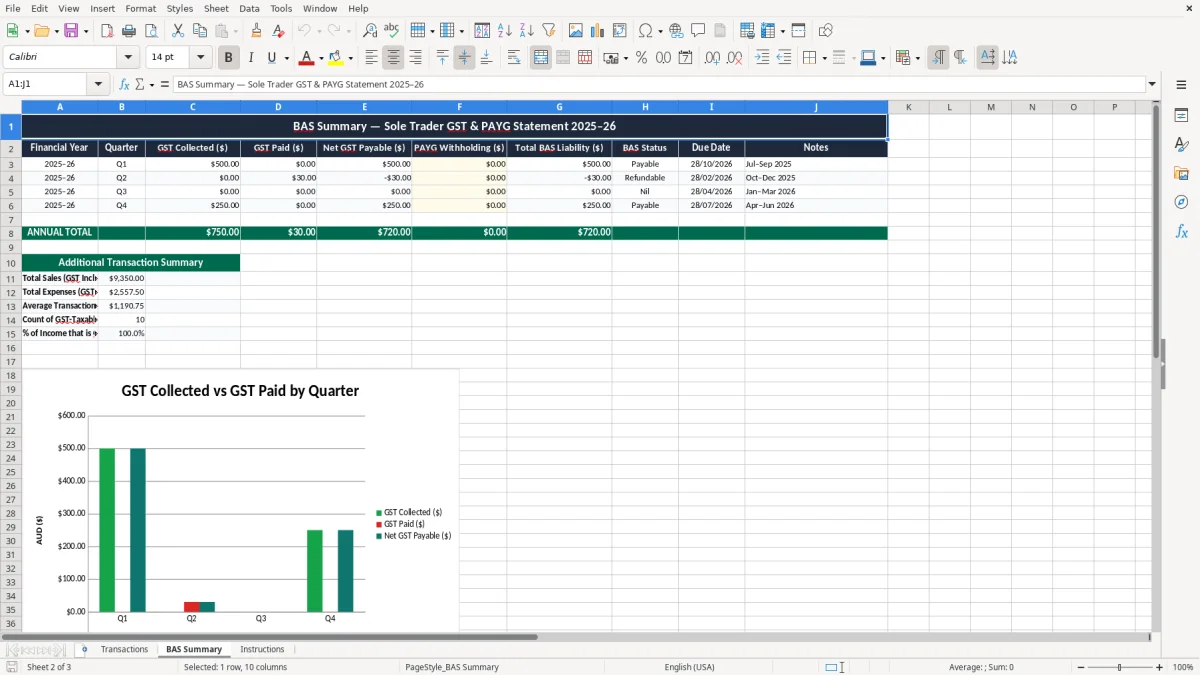1200x675 pixels.
Task: Click PageStyle_BAS Summary in status bar
Action: point(451,667)
